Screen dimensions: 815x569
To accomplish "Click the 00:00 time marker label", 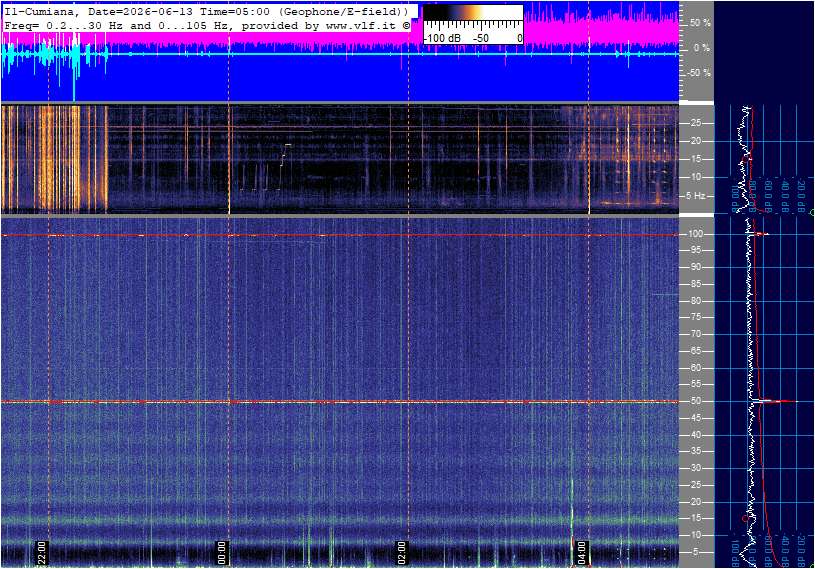I will pos(222,553).
